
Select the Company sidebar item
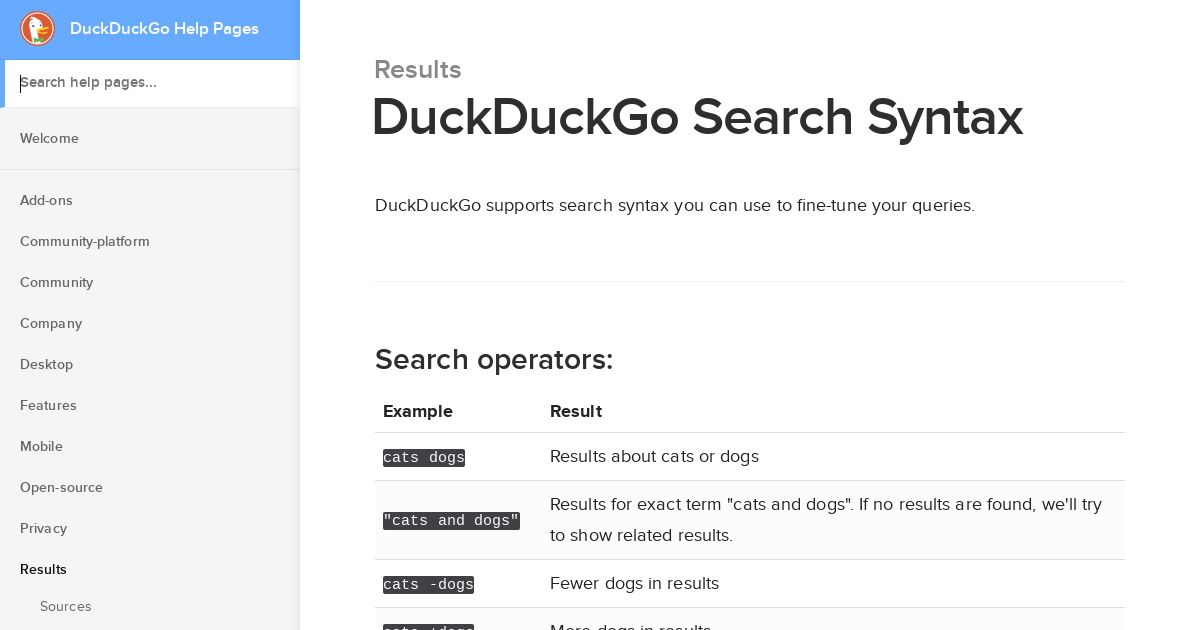(x=51, y=324)
